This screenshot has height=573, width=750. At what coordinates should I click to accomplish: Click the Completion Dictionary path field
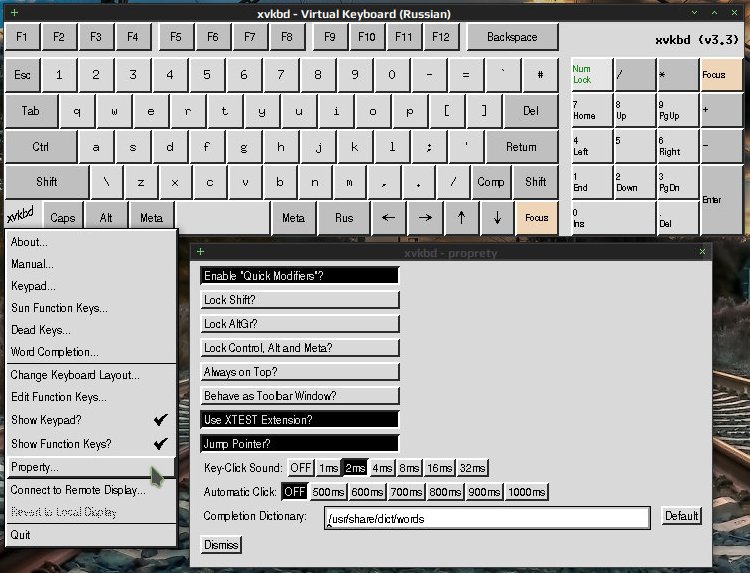(487, 518)
